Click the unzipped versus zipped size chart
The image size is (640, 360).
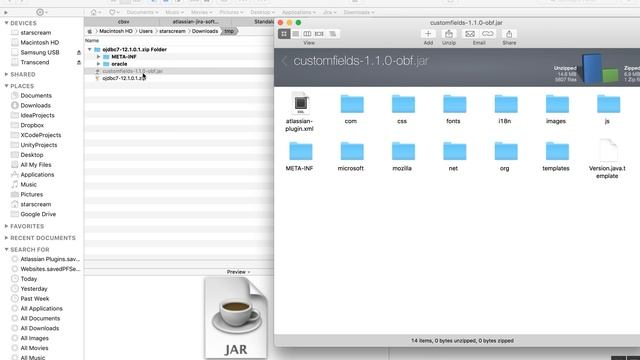click(600, 69)
